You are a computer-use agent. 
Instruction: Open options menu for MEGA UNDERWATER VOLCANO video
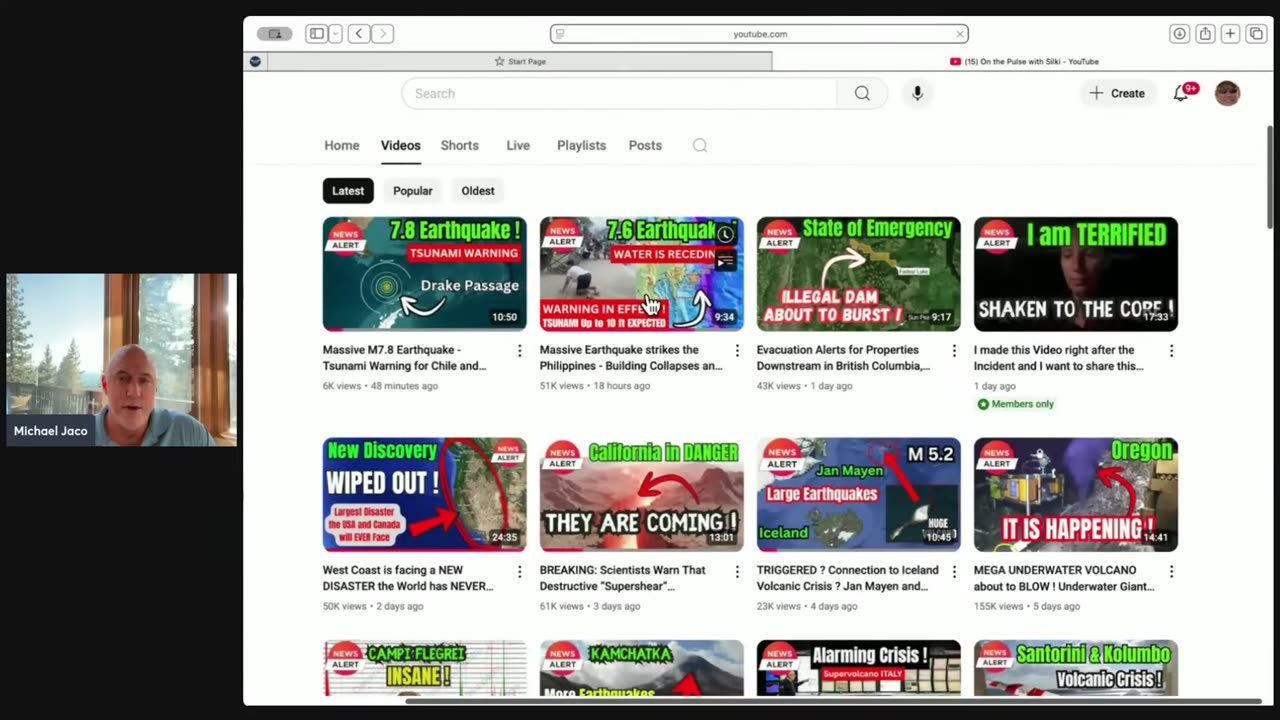pos(1171,571)
